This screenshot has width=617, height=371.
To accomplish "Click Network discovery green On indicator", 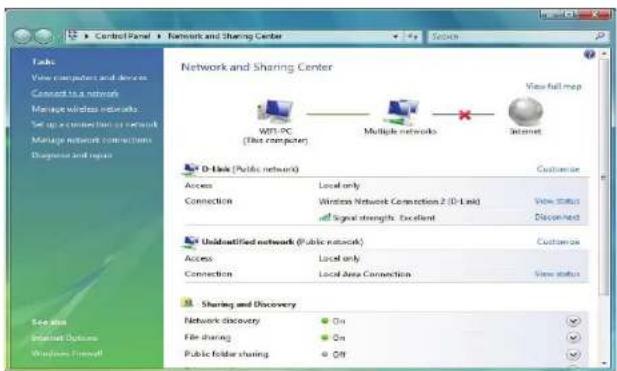I will click(325, 321).
